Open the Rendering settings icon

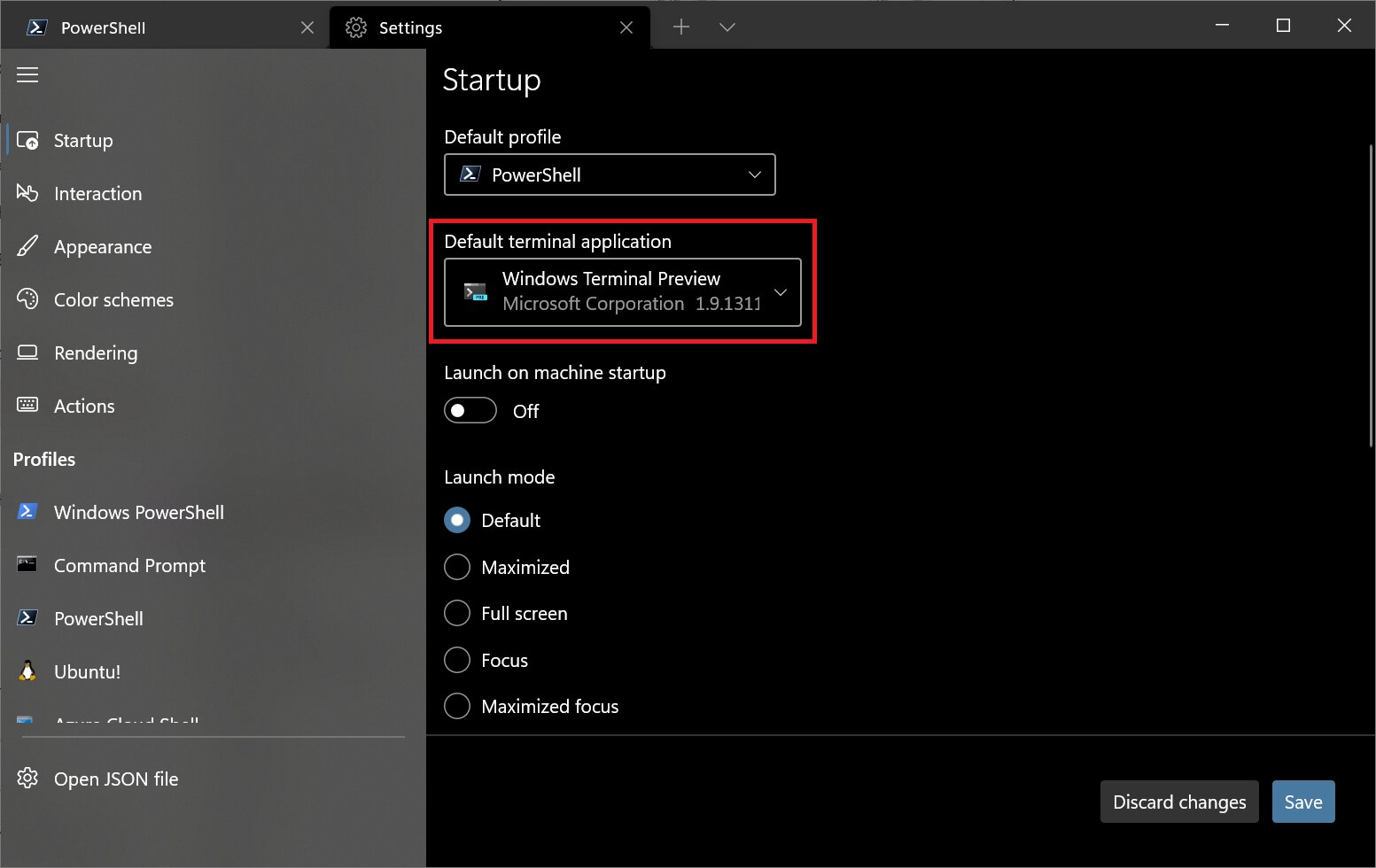[x=27, y=353]
